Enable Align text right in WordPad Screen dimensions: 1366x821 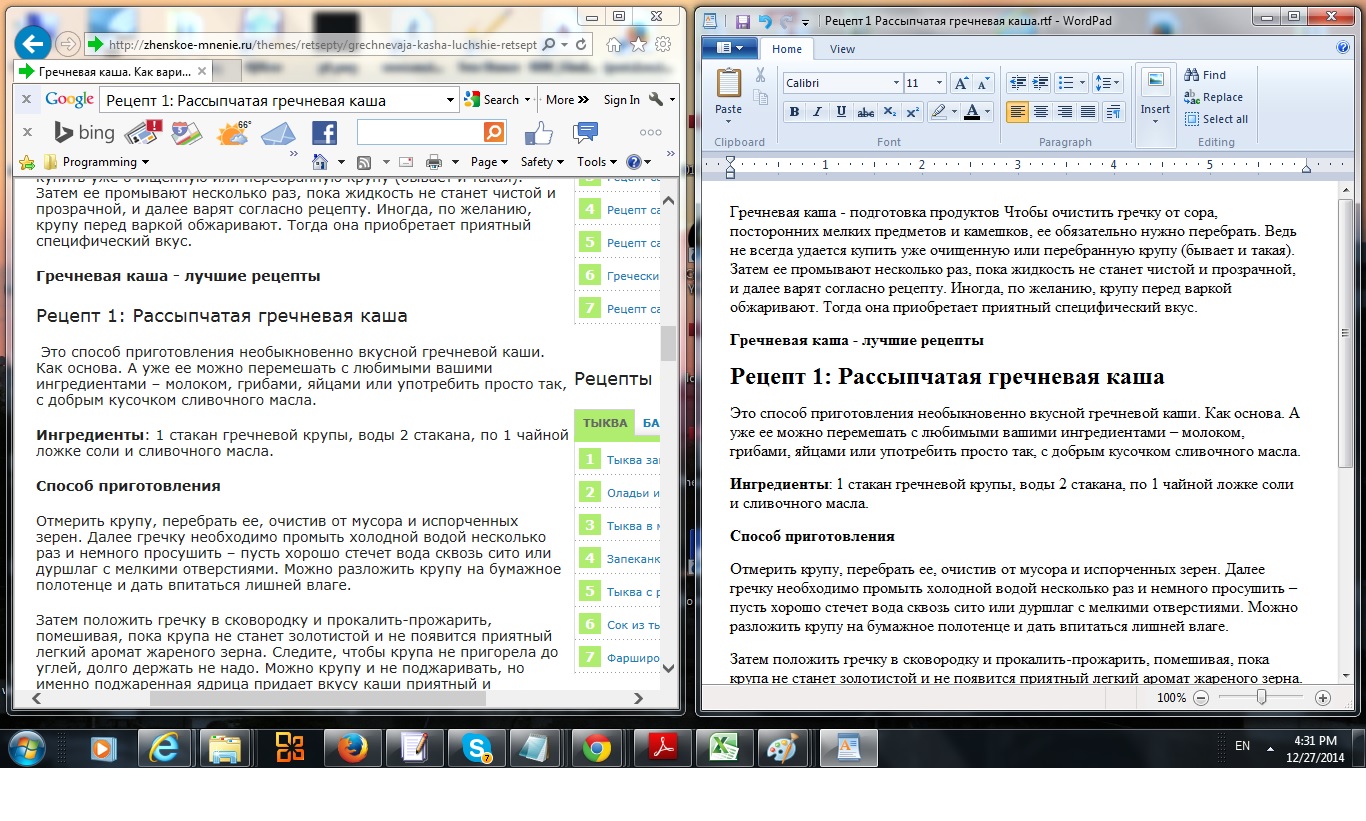[x=1064, y=112]
